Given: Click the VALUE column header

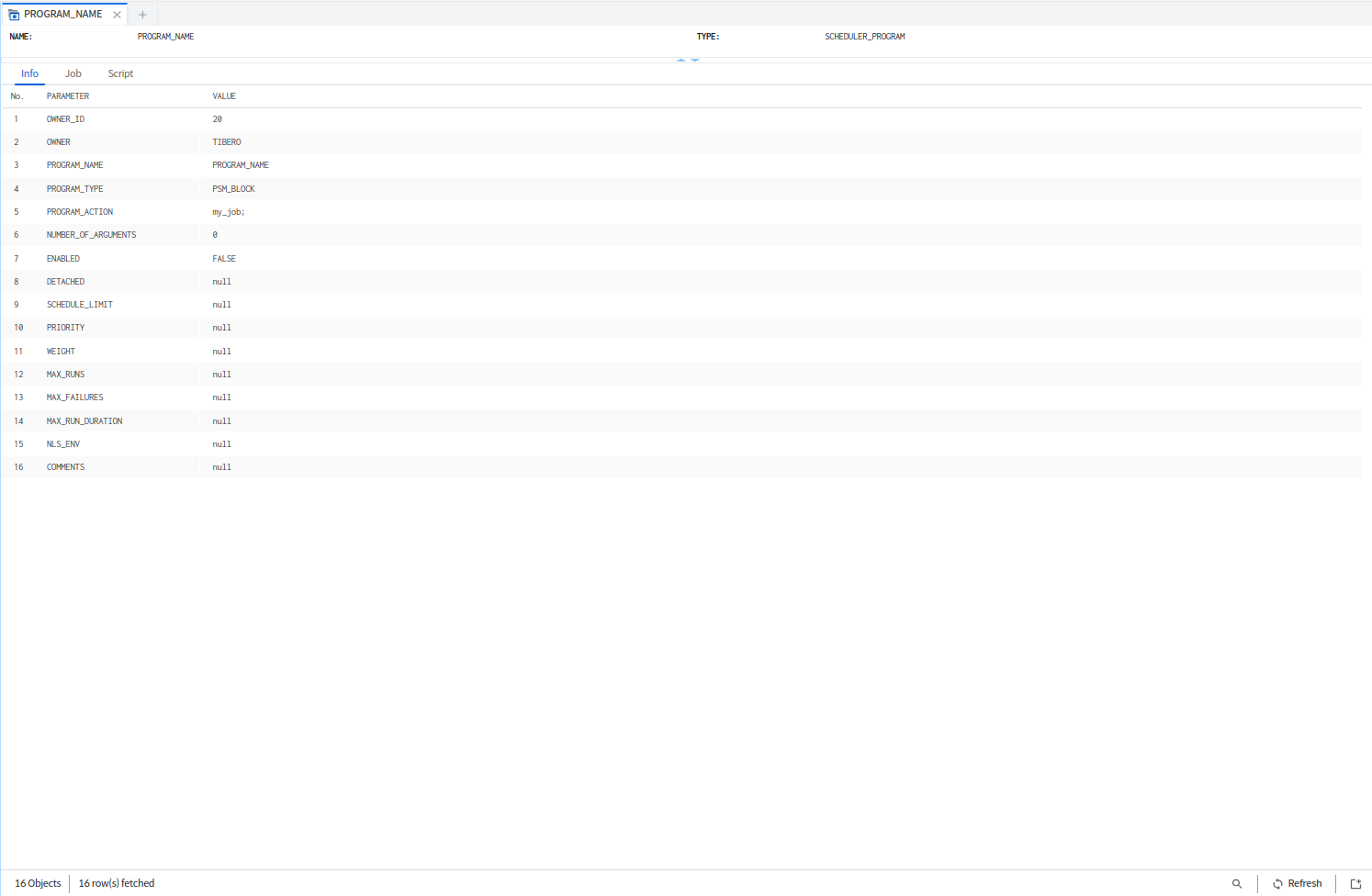Looking at the screenshot, I should tap(224, 96).
